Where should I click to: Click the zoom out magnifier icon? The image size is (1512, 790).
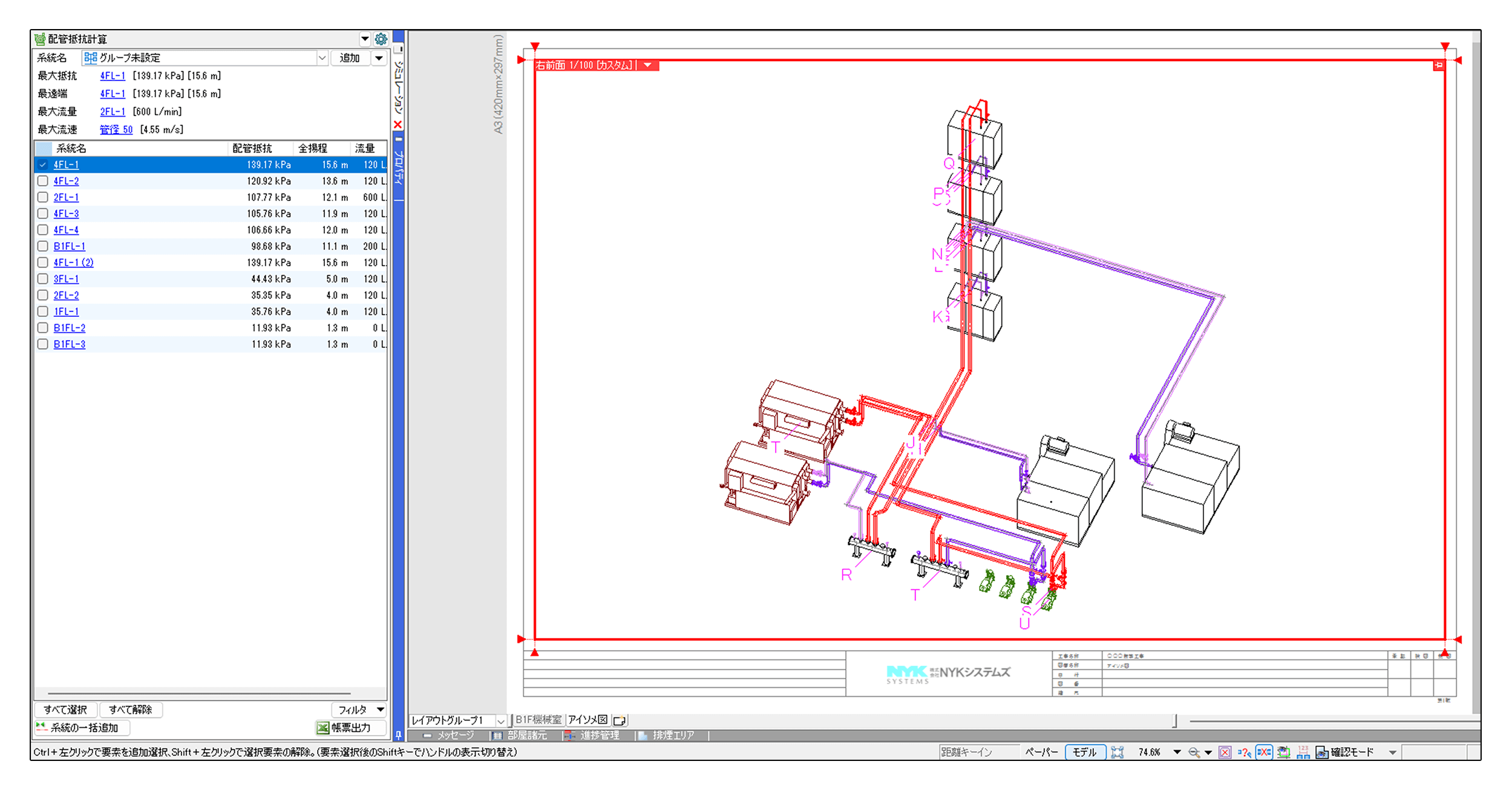point(1193,752)
